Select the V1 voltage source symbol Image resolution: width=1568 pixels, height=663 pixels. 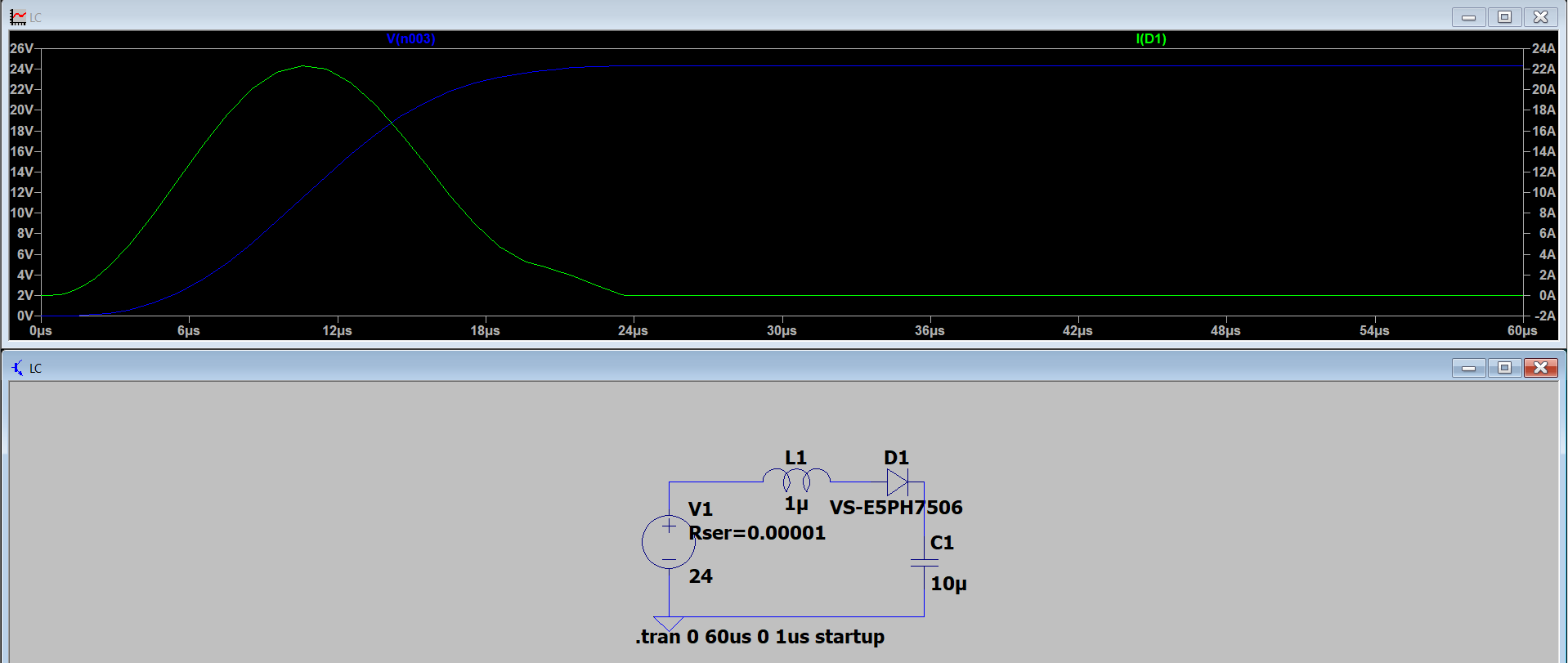(669, 542)
